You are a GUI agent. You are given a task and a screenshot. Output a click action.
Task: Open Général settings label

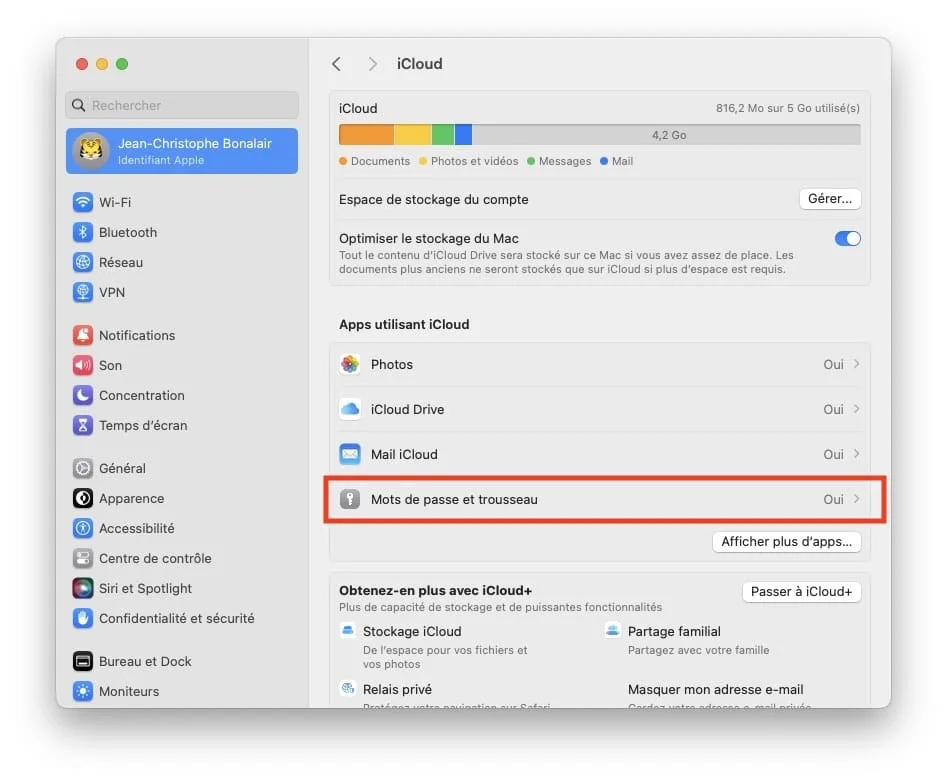coord(122,469)
